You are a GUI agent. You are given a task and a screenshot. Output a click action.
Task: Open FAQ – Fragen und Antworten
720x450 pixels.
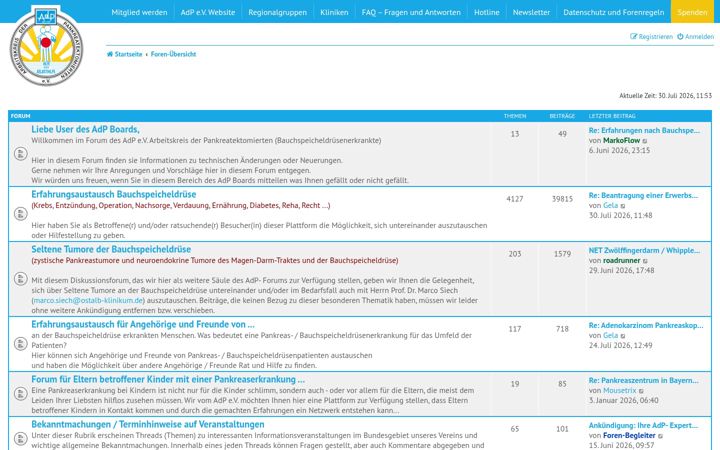coord(411,12)
